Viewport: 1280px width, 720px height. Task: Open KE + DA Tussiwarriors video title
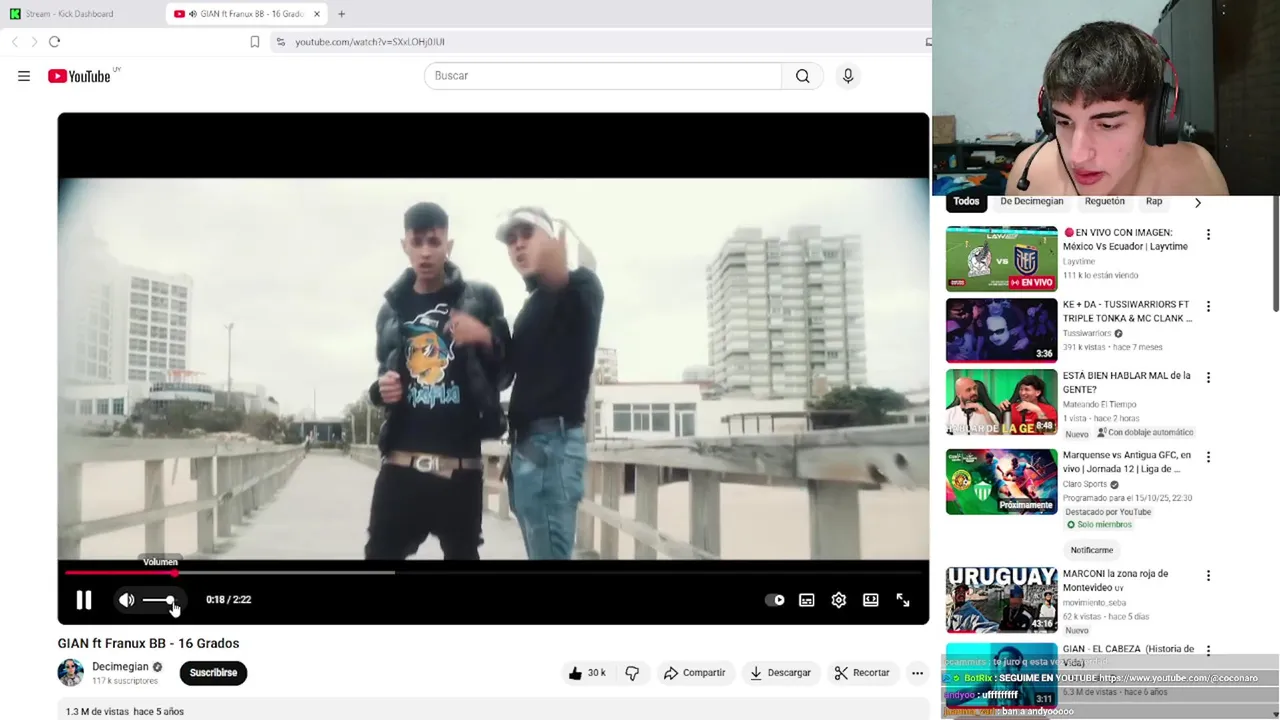coord(1127,311)
